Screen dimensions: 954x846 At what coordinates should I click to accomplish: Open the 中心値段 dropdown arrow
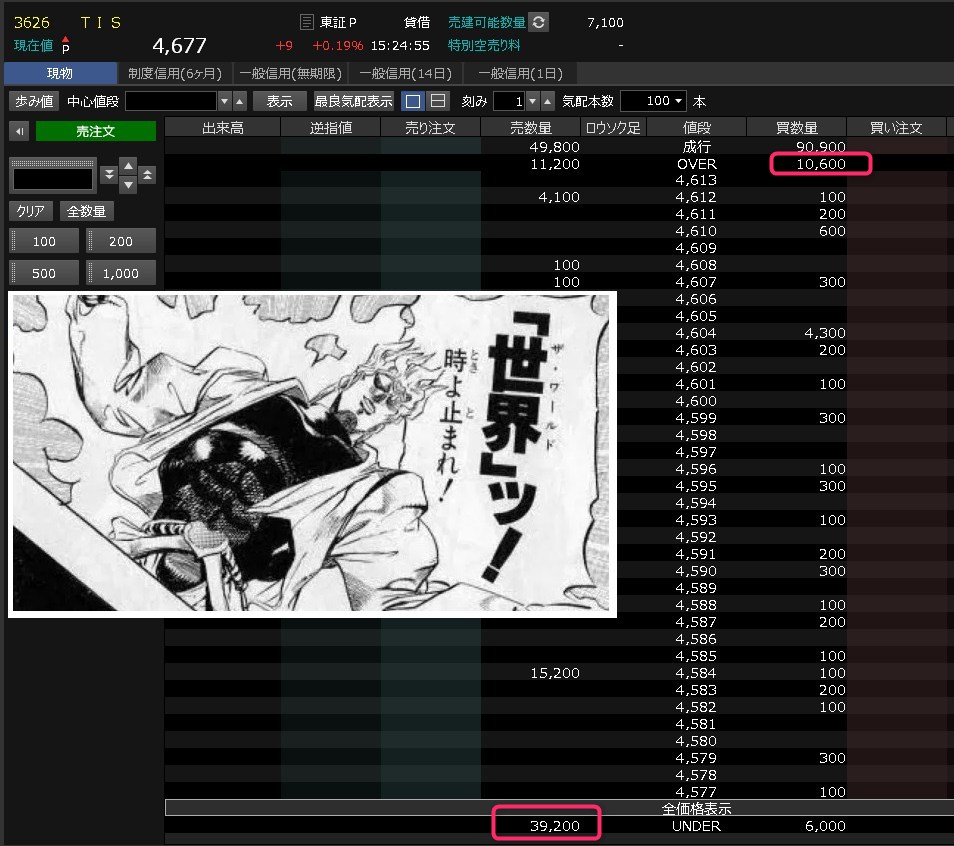point(225,101)
